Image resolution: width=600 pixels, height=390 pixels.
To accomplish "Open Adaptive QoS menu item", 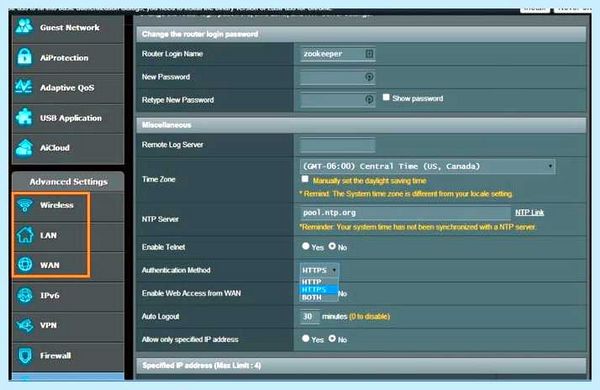I will coord(68,88).
